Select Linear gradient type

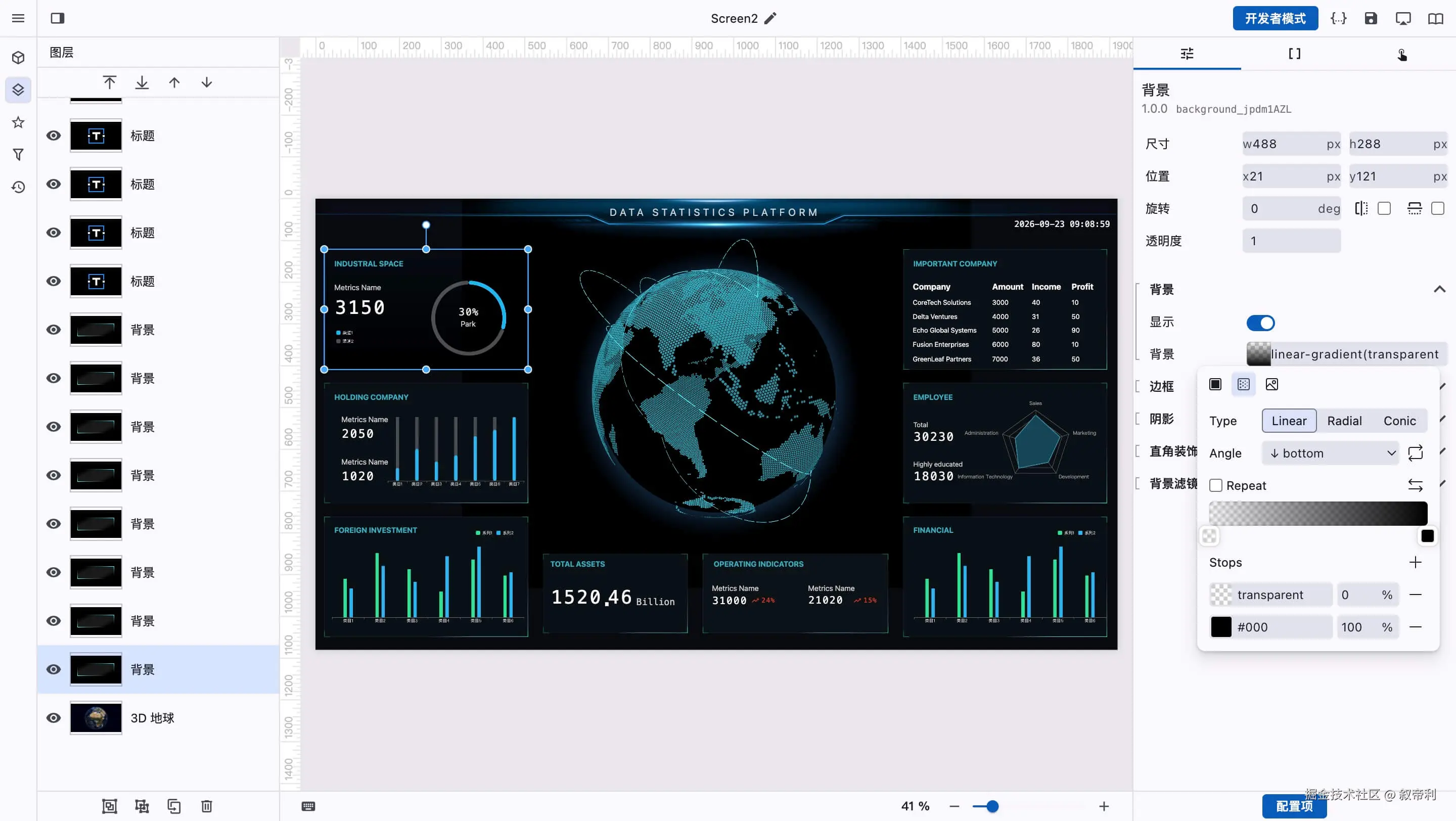[1289, 421]
